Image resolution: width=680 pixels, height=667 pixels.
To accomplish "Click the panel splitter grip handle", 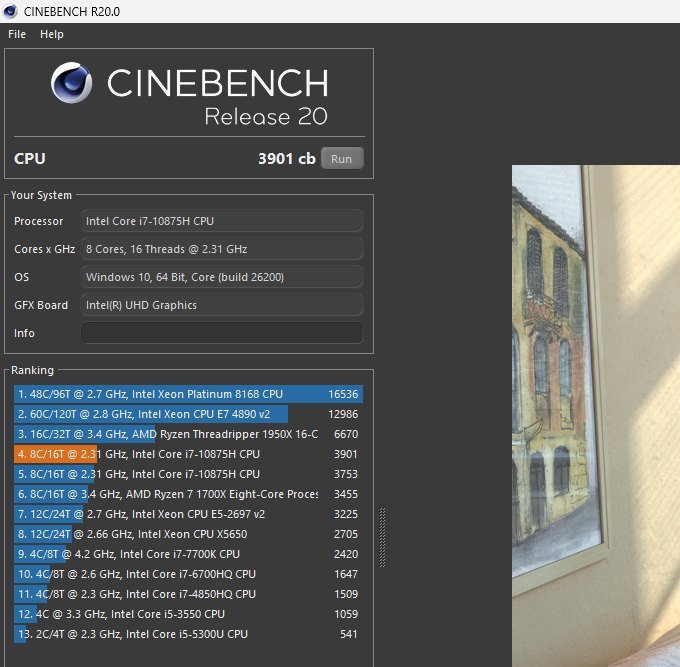I will (x=382, y=537).
